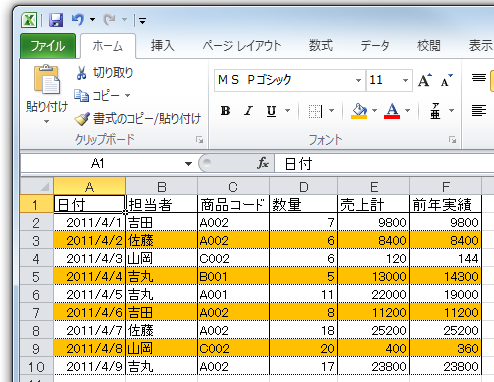Select column D header
This screenshot has width=494, height=382.
tap(303, 186)
